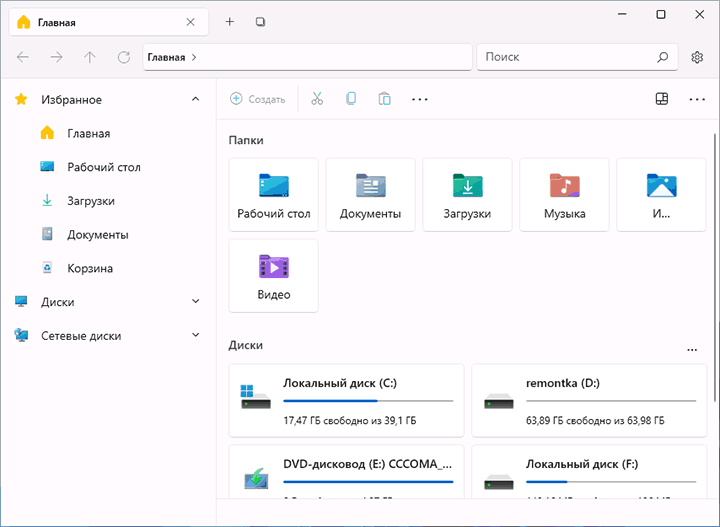Click the Paste clipboard icon
The width and height of the screenshot is (720, 527).
384,99
